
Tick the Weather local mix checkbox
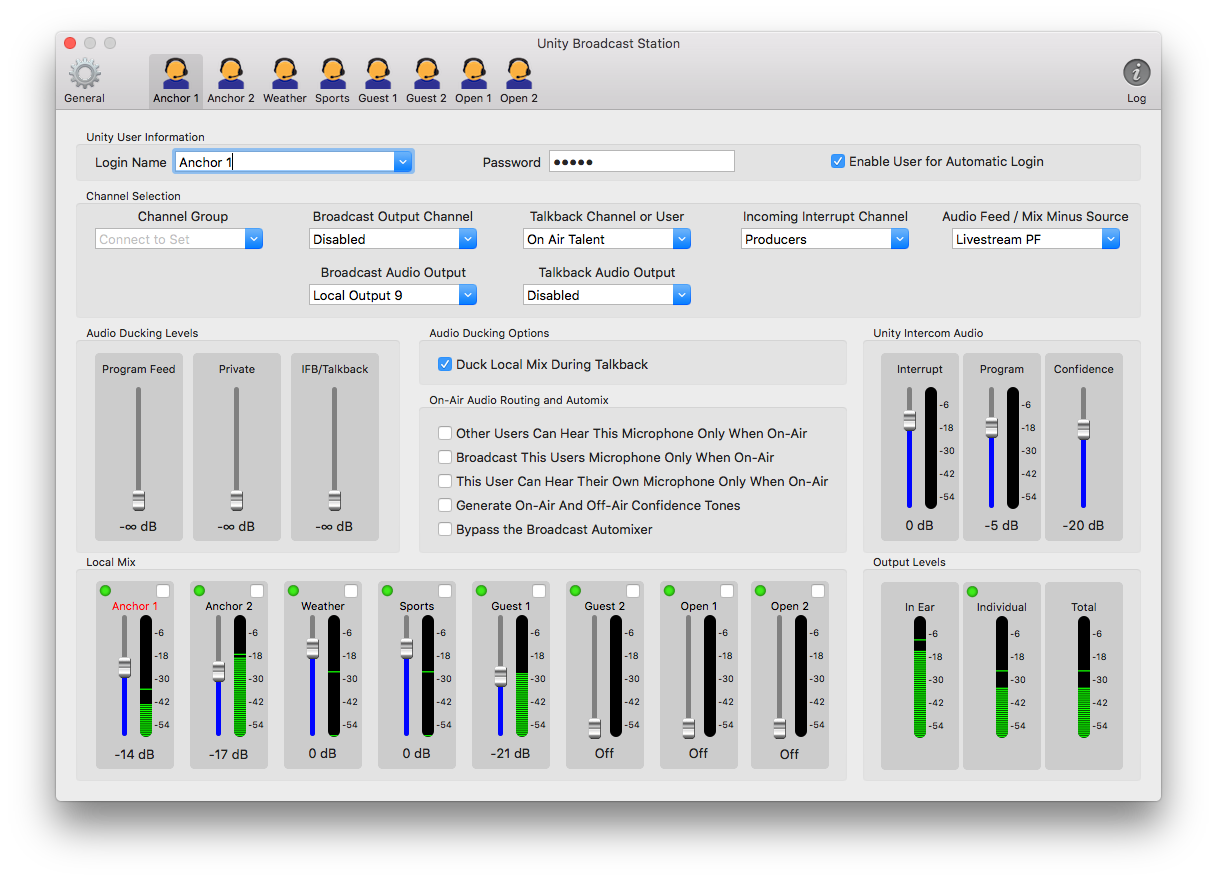[351, 591]
